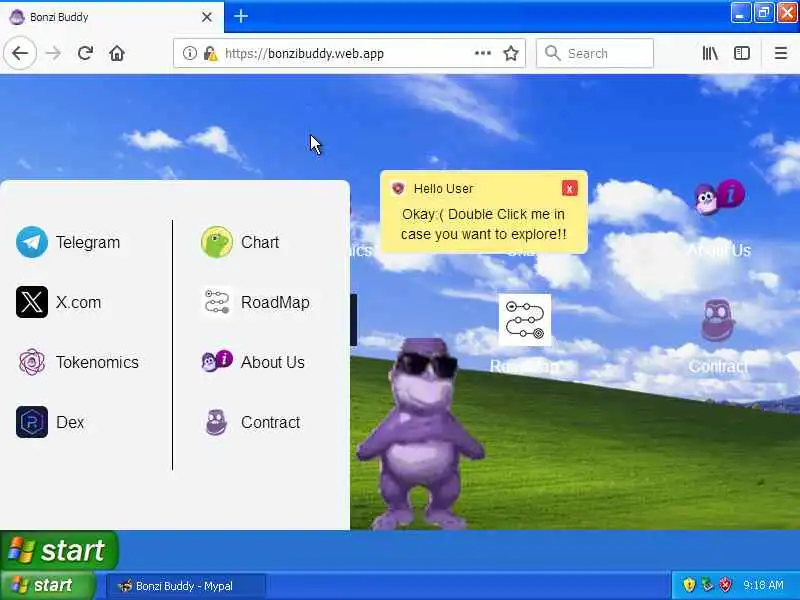Viewport: 800px width, 600px height.
Task: Click the yellow security shield tray icon
Action: tap(689, 585)
